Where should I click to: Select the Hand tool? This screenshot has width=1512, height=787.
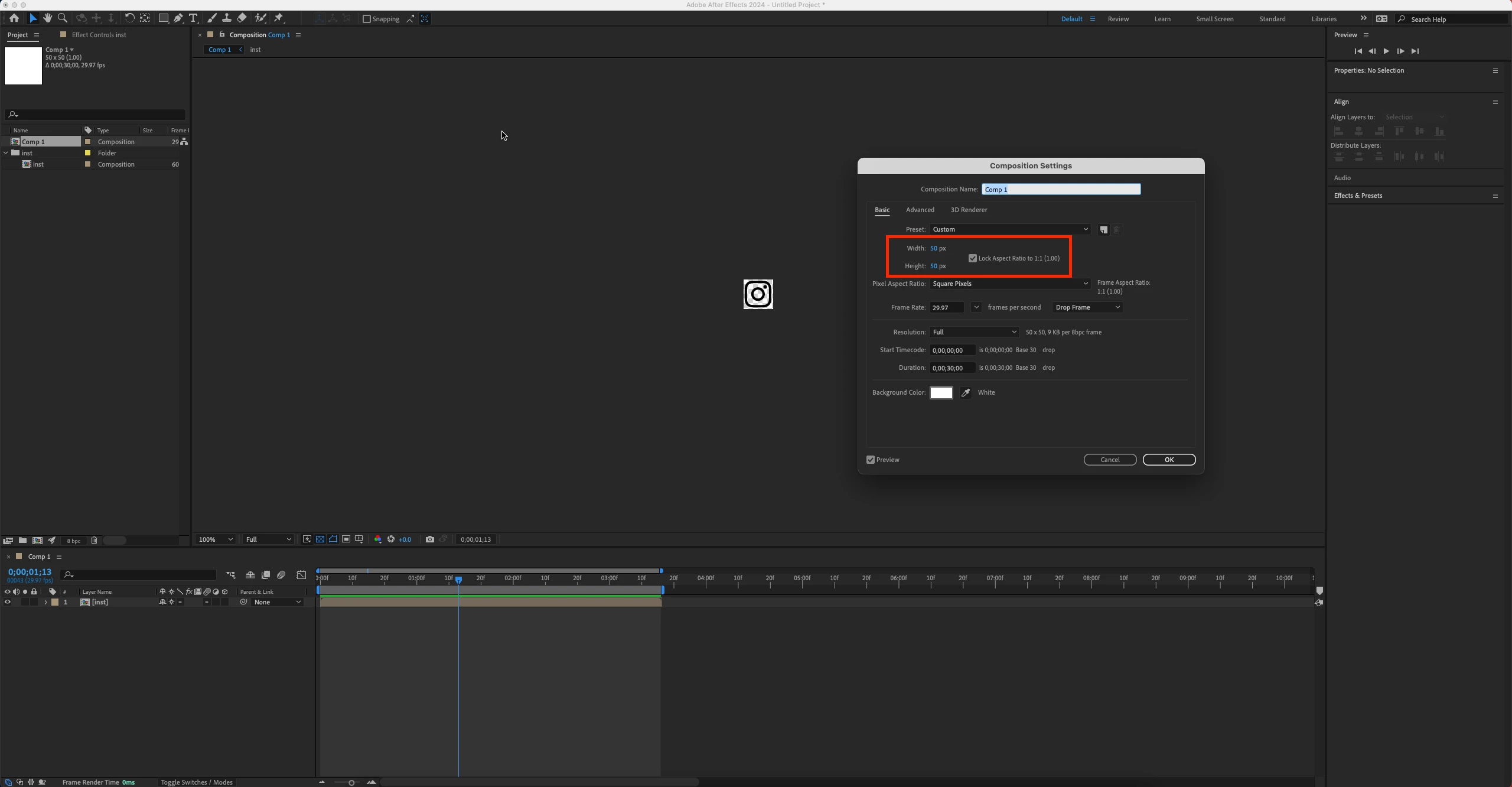(x=48, y=18)
